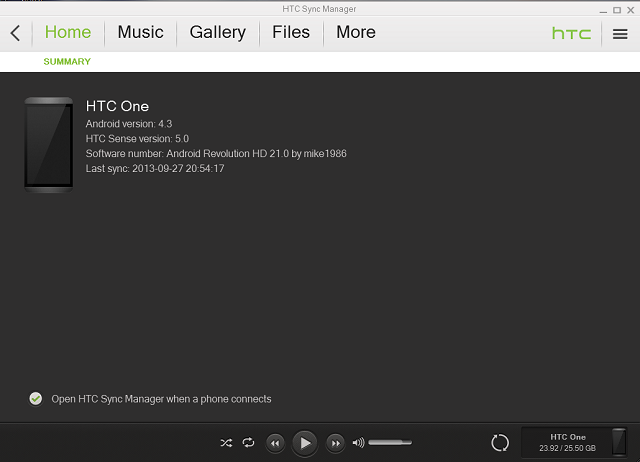The width and height of the screenshot is (640, 462).
Task: Click the 23.92 / 25.50 GB storage text
Action: click(x=567, y=448)
